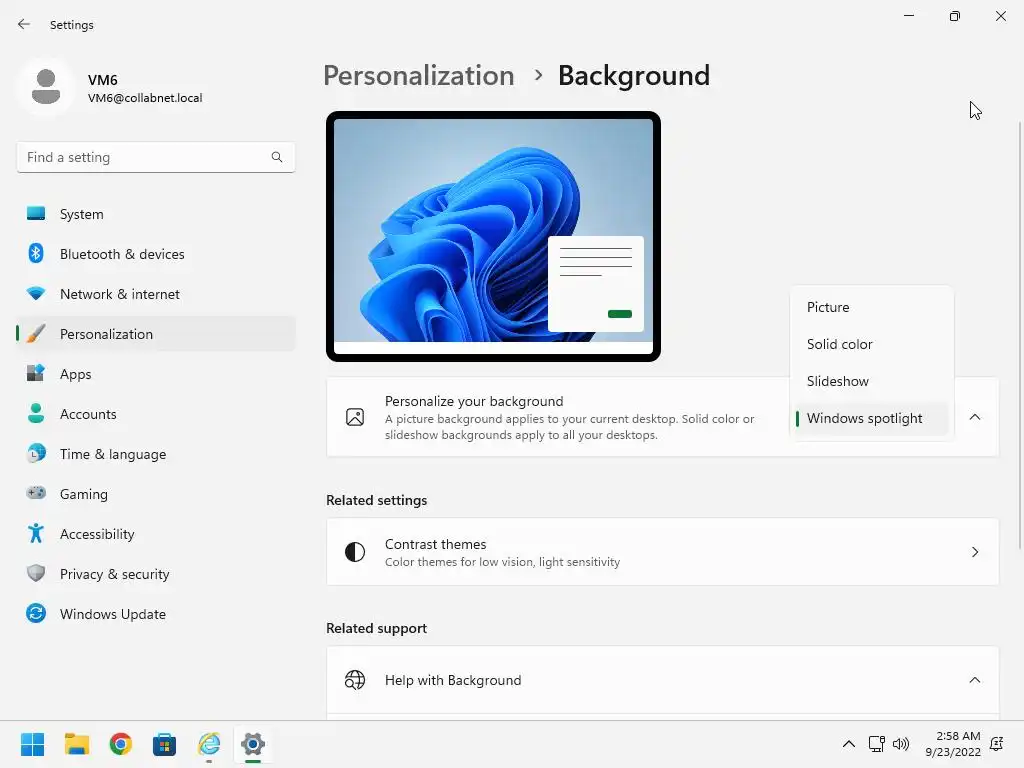Open the Windows Start menu
Image resolution: width=1024 pixels, height=768 pixels.
(x=33, y=744)
